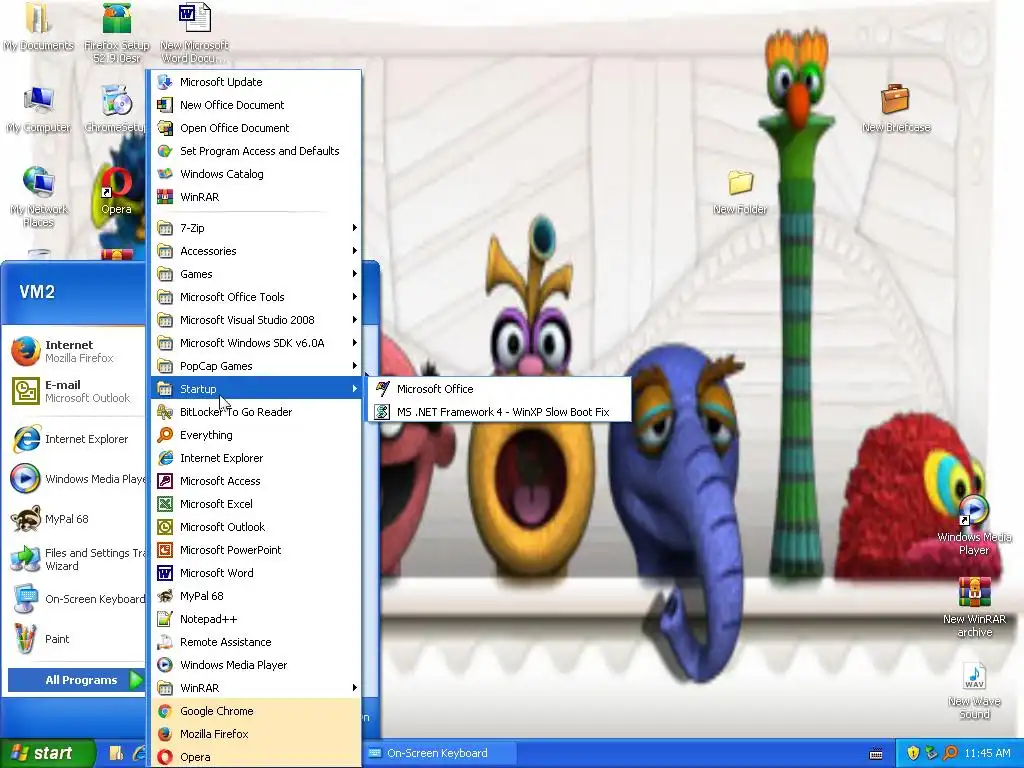Expand Accessories submenu arrow
Image resolution: width=1024 pixels, height=768 pixels.
click(x=355, y=251)
